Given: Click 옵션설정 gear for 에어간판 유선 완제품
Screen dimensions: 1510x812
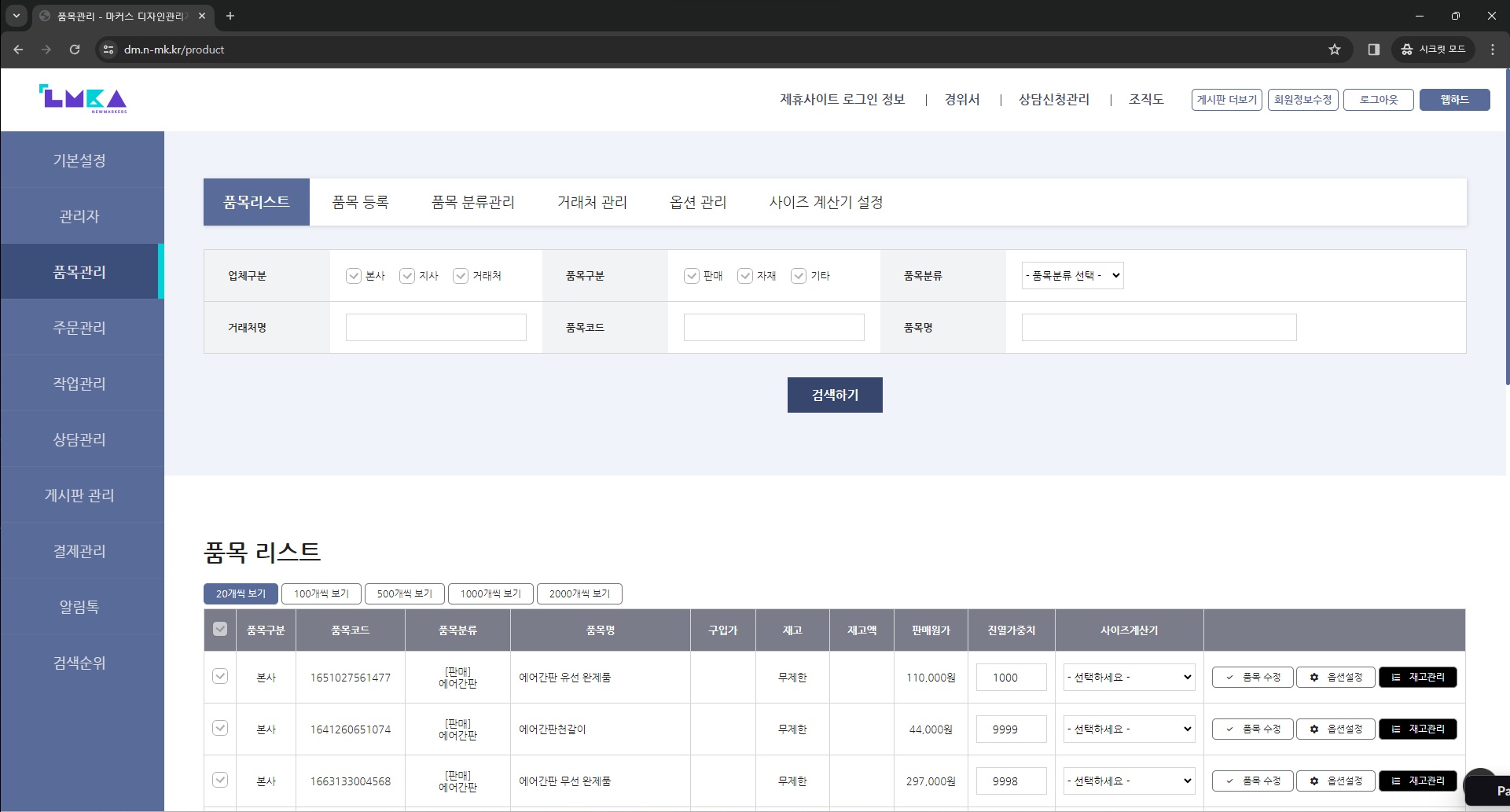Looking at the screenshot, I should pyautogui.click(x=1335, y=677).
